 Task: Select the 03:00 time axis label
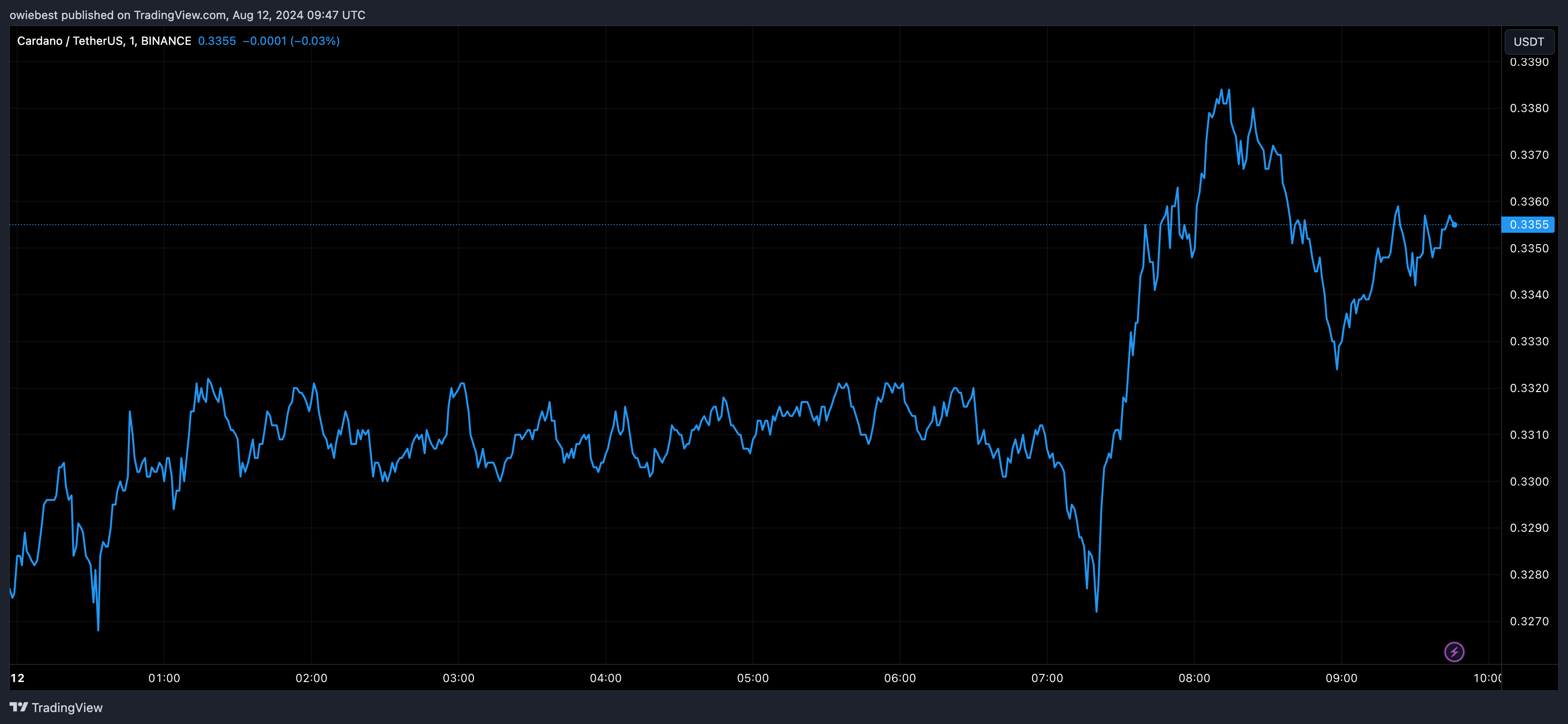tap(459, 678)
